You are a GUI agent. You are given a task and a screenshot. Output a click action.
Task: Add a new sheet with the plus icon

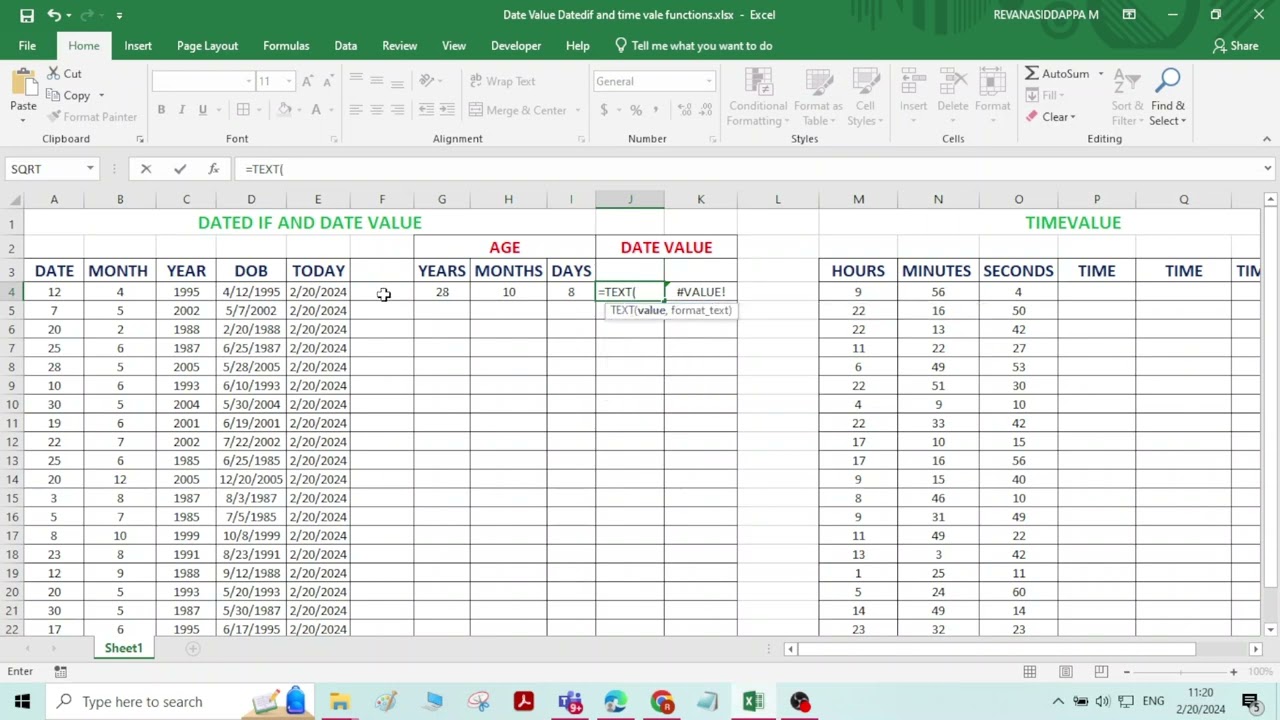pos(193,648)
